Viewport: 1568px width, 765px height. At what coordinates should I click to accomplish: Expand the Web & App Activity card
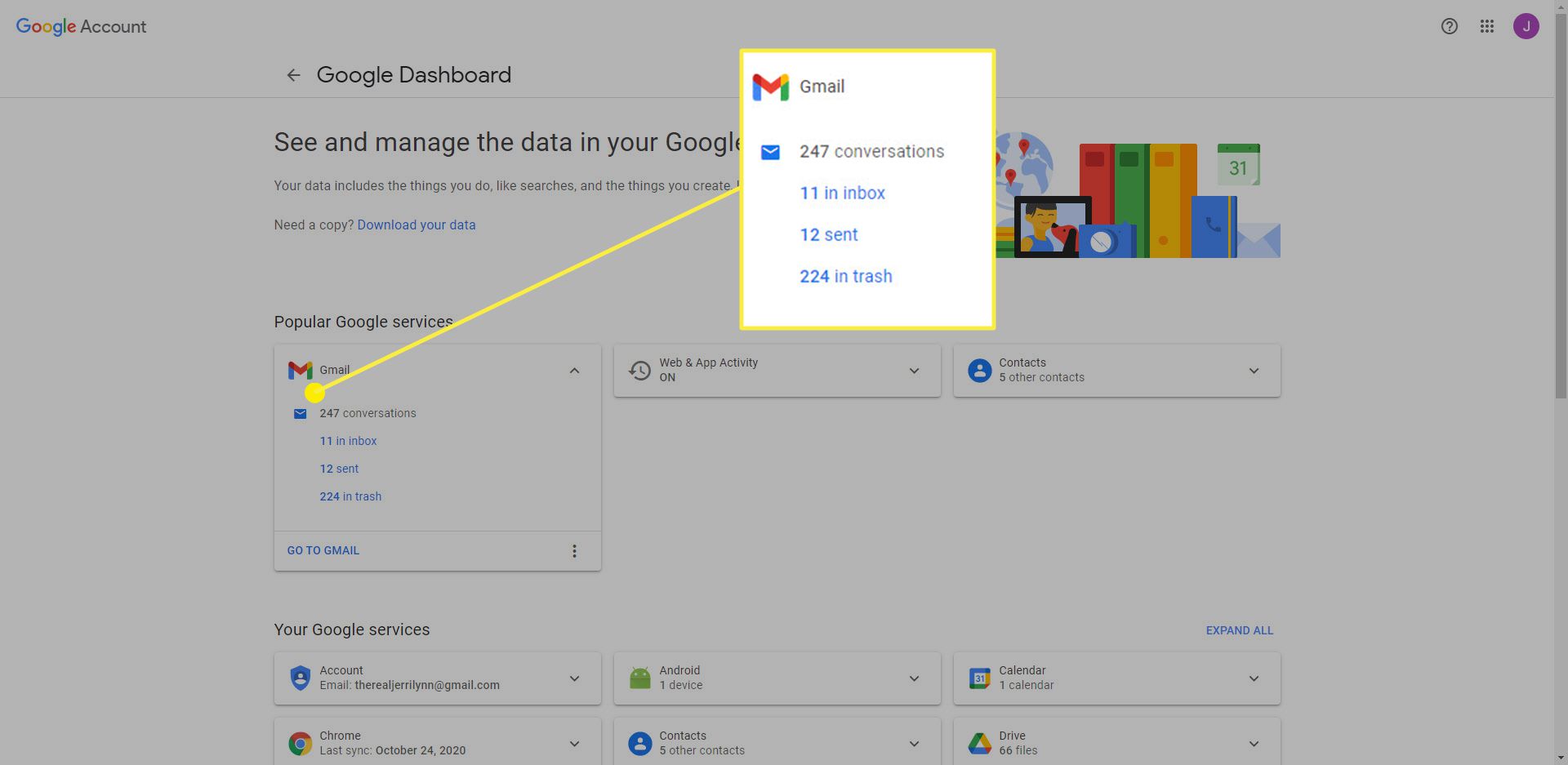tap(914, 371)
